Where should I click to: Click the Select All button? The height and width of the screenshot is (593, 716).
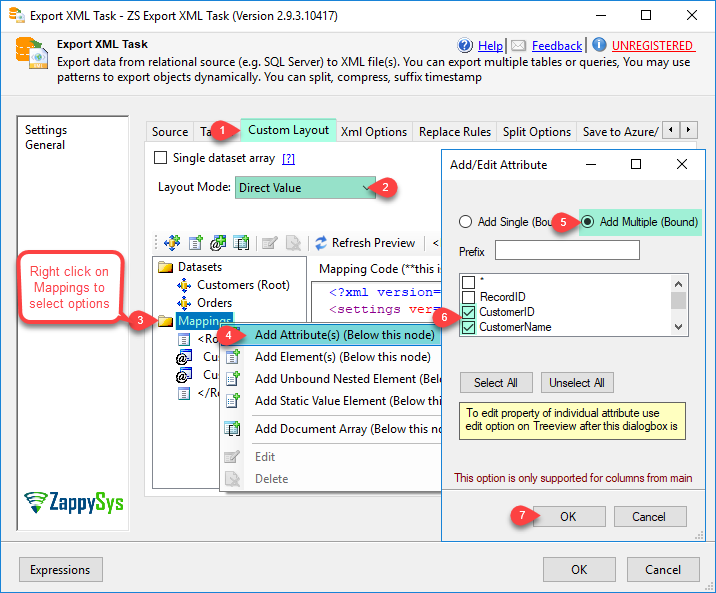pos(496,383)
